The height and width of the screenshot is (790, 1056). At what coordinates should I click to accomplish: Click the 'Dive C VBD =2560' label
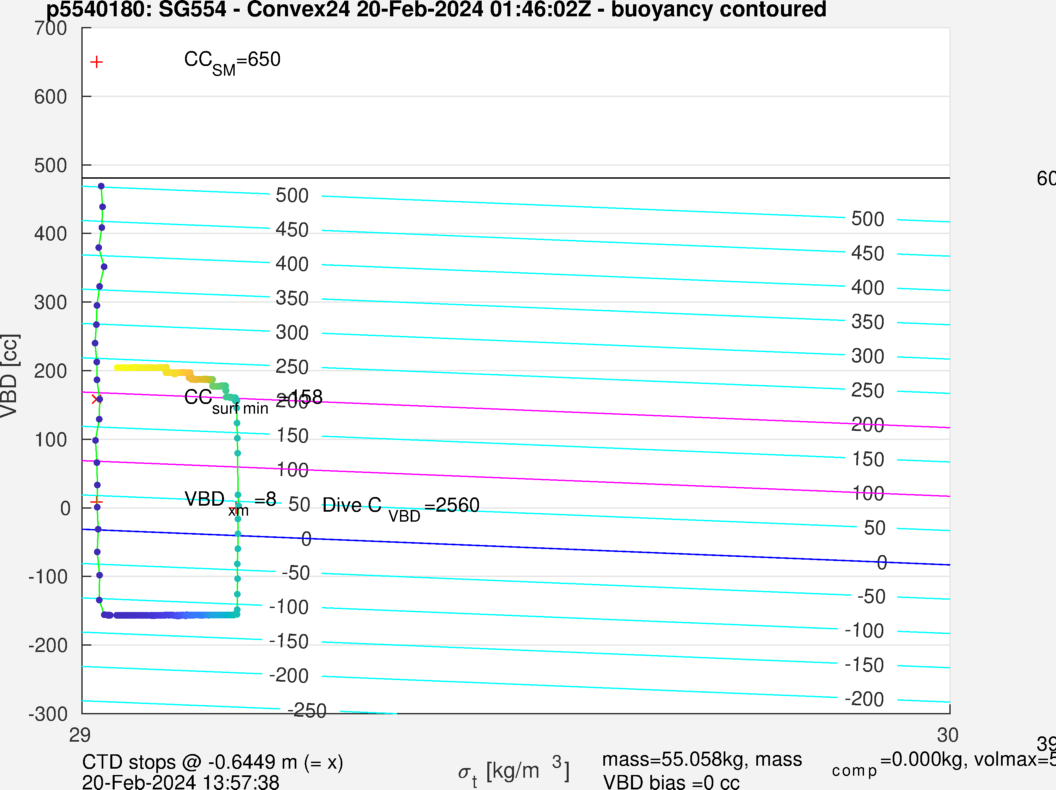click(401, 507)
